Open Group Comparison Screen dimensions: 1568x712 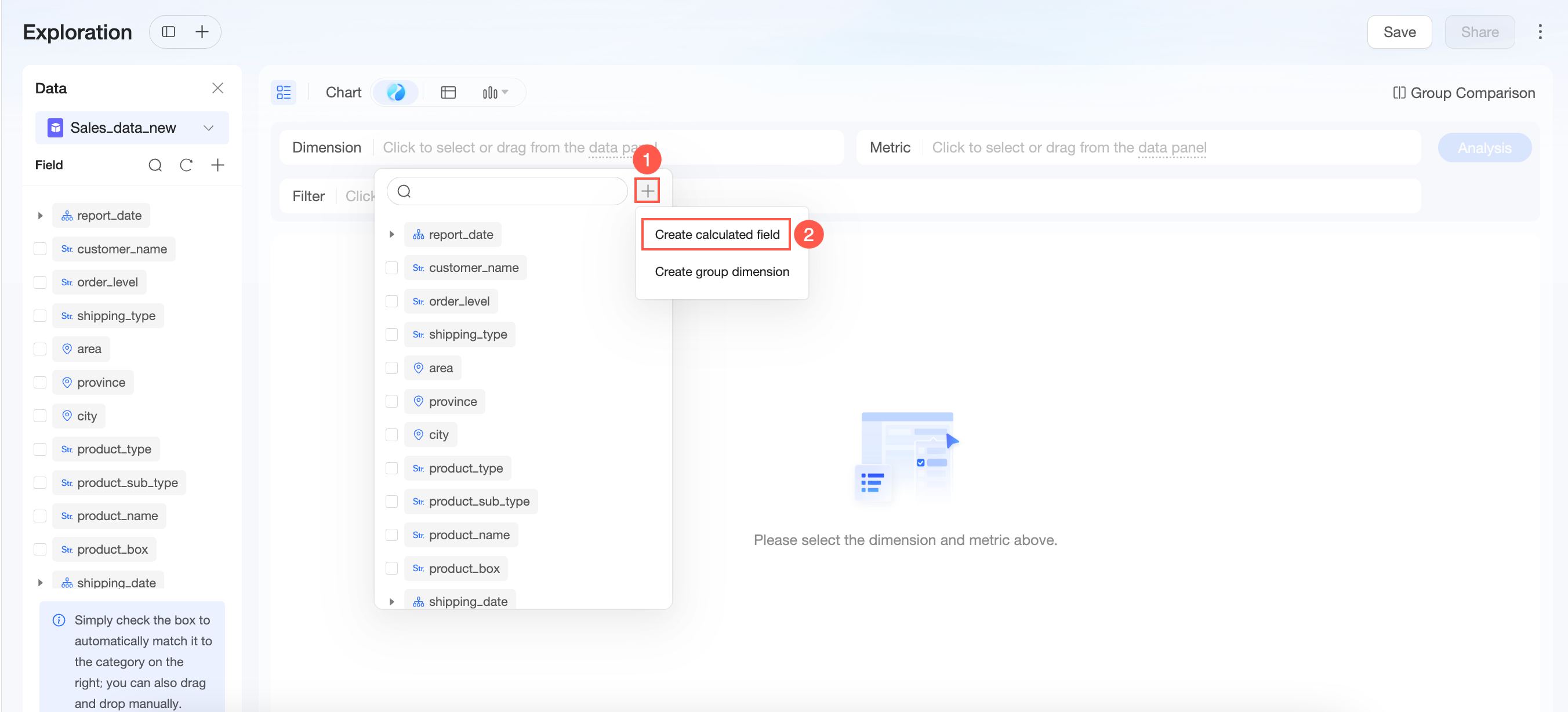point(1464,93)
